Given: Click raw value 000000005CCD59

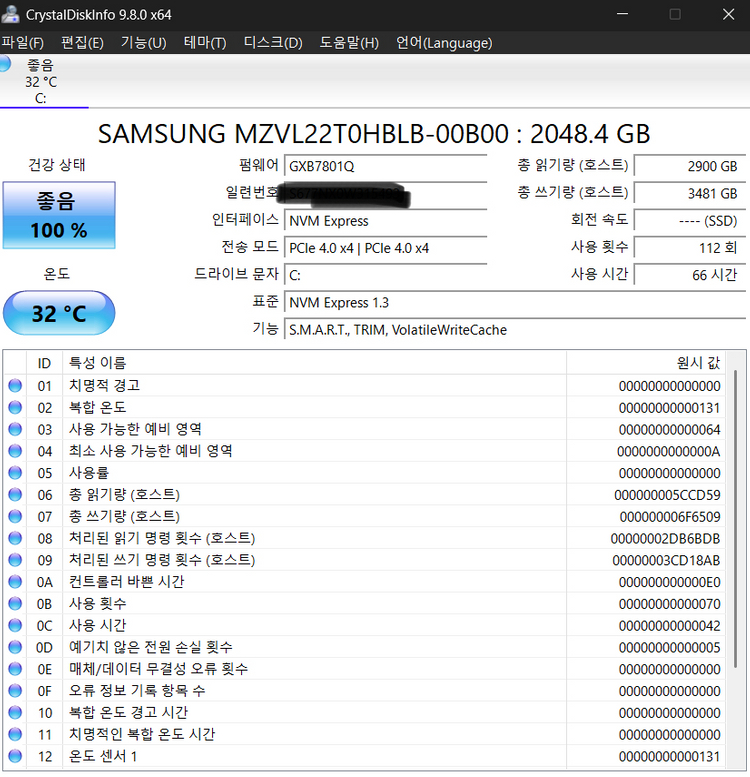Looking at the screenshot, I should pos(667,495).
